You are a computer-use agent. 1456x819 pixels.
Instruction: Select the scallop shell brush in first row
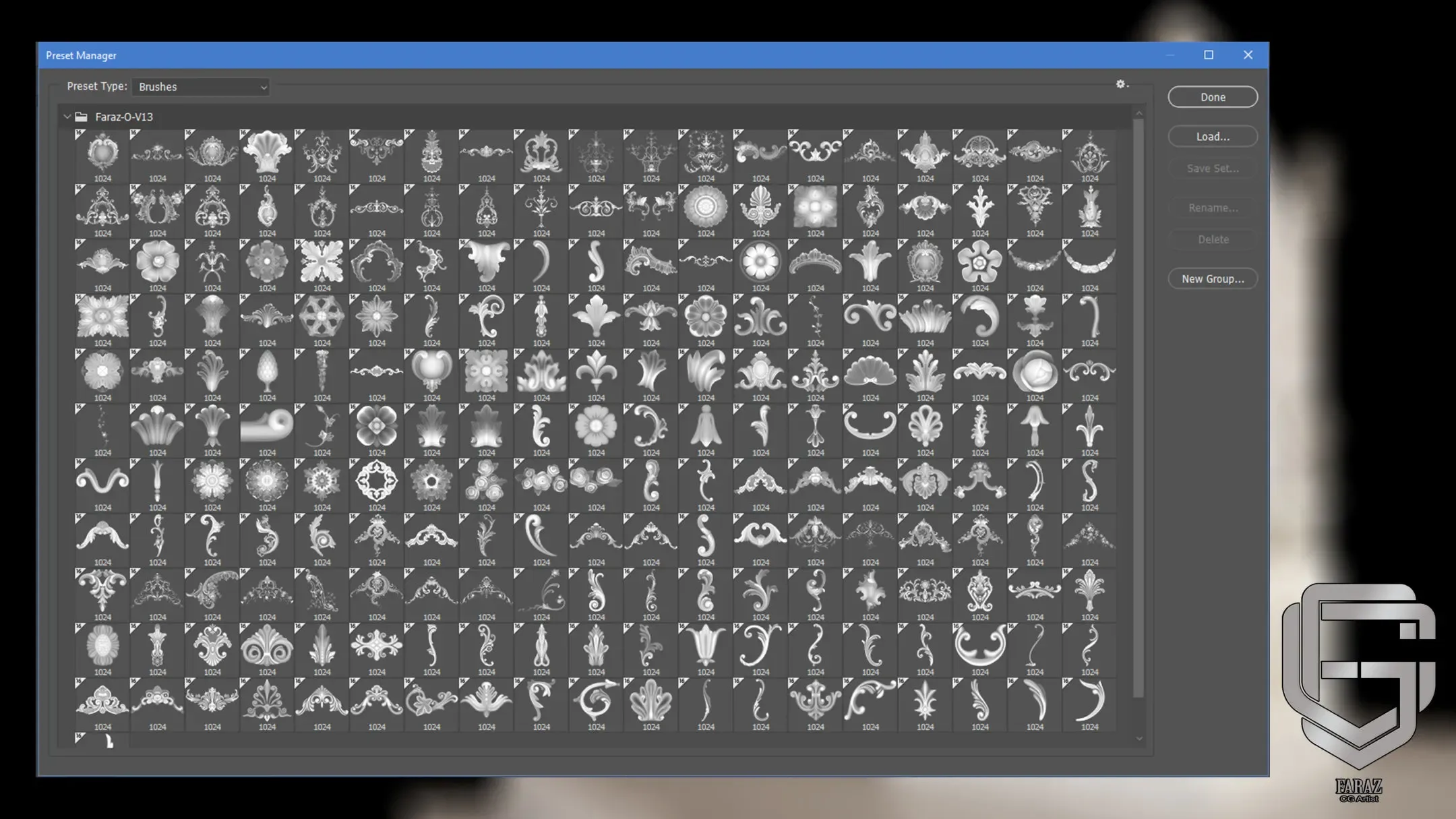[267, 153]
